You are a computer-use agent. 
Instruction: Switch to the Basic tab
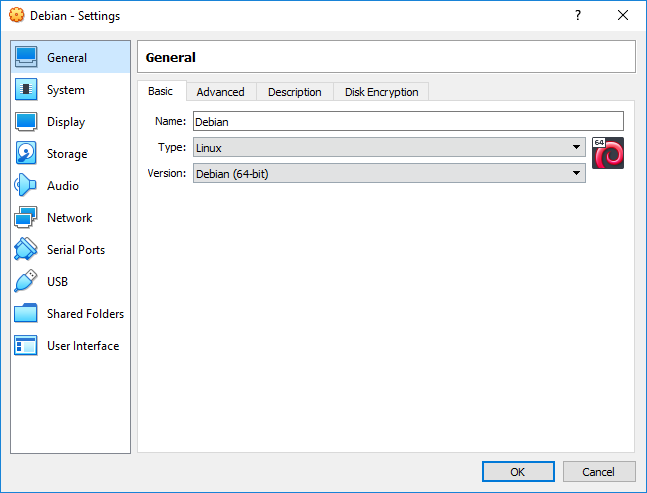coord(161,91)
